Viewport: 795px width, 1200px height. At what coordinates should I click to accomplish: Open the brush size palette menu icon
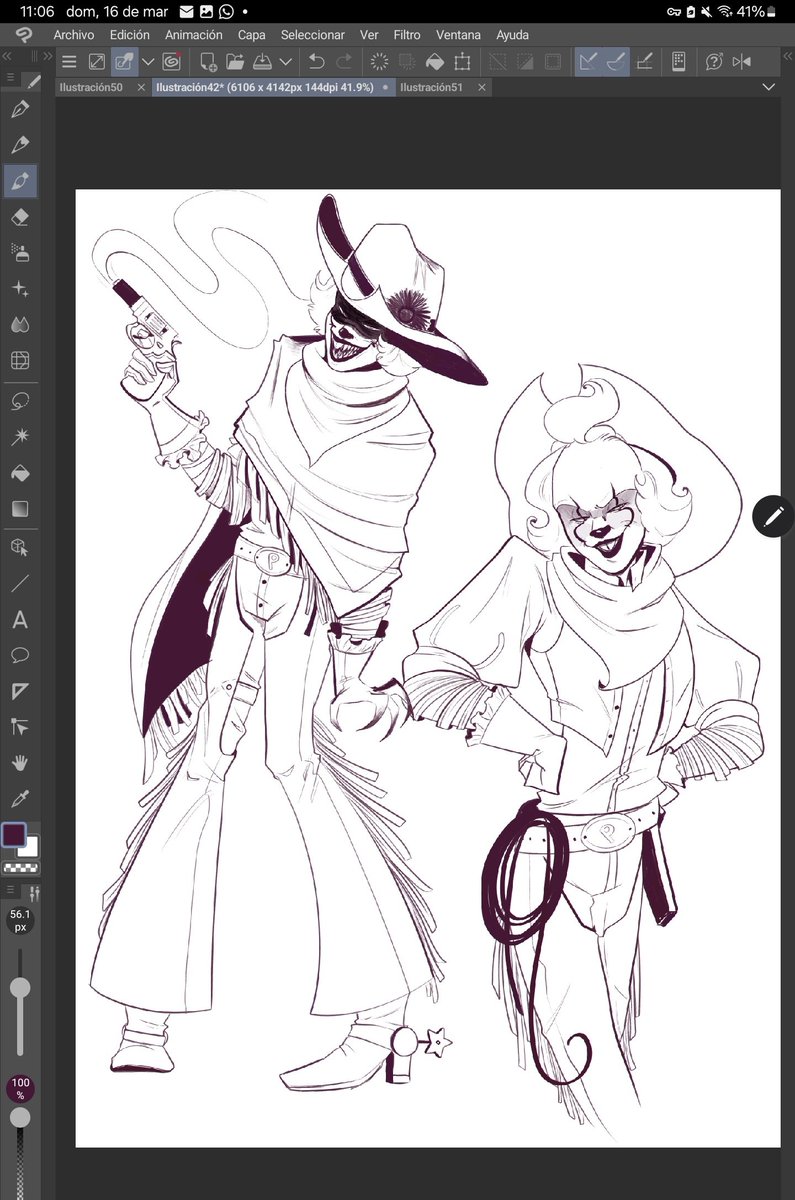(11, 891)
